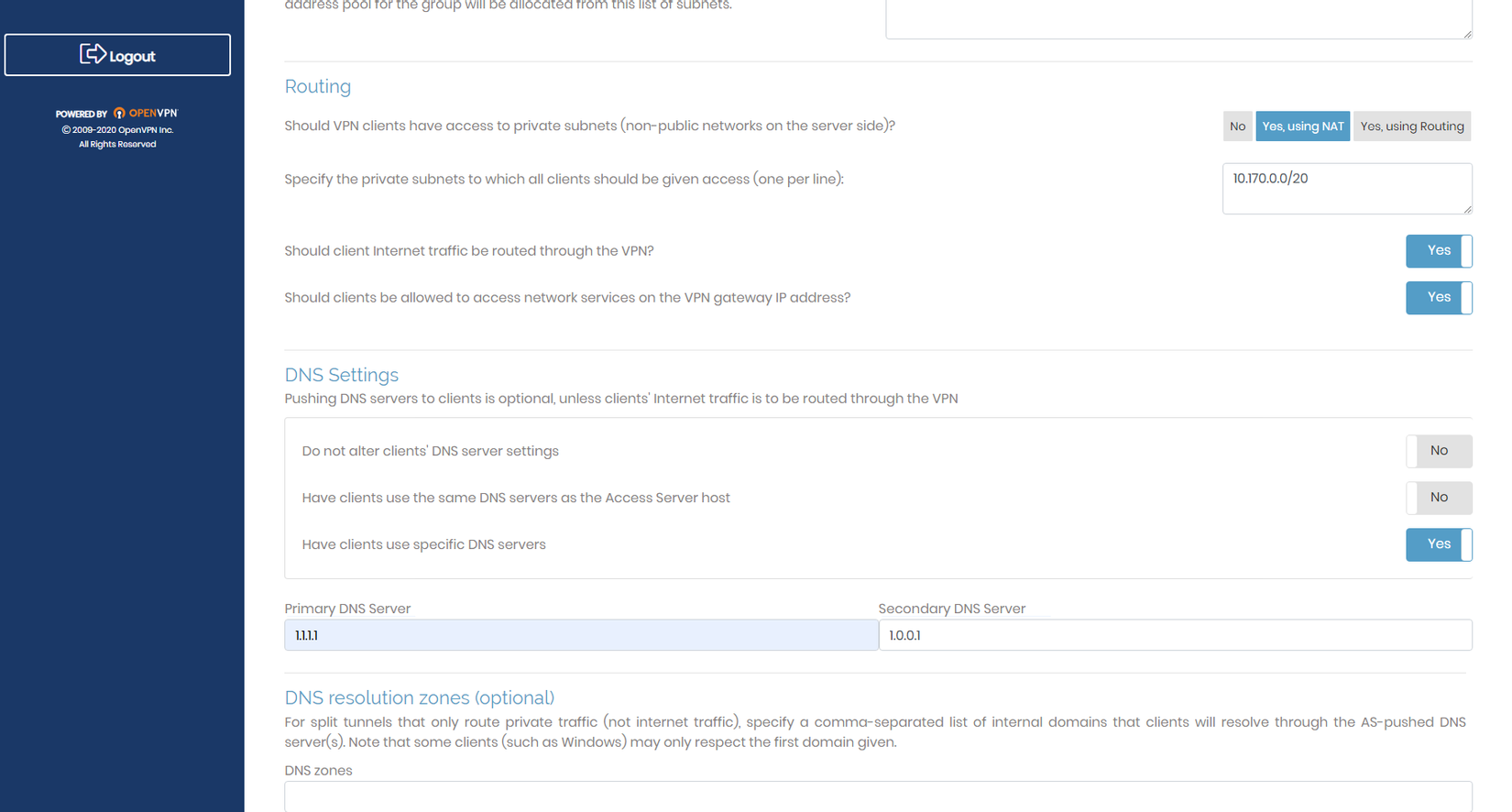The width and height of the screenshot is (1512, 812).
Task: Click the private subnets text area
Action: pyautogui.click(x=1345, y=189)
